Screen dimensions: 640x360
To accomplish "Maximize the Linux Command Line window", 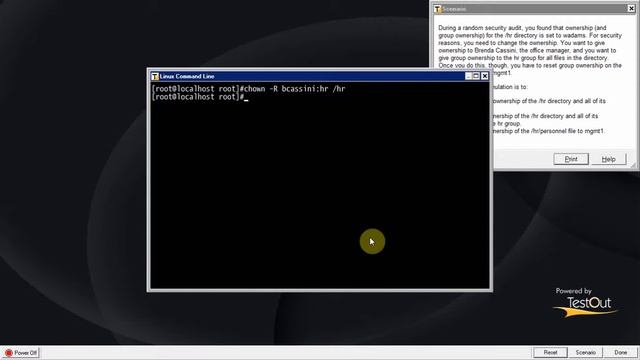I will click(476, 76).
